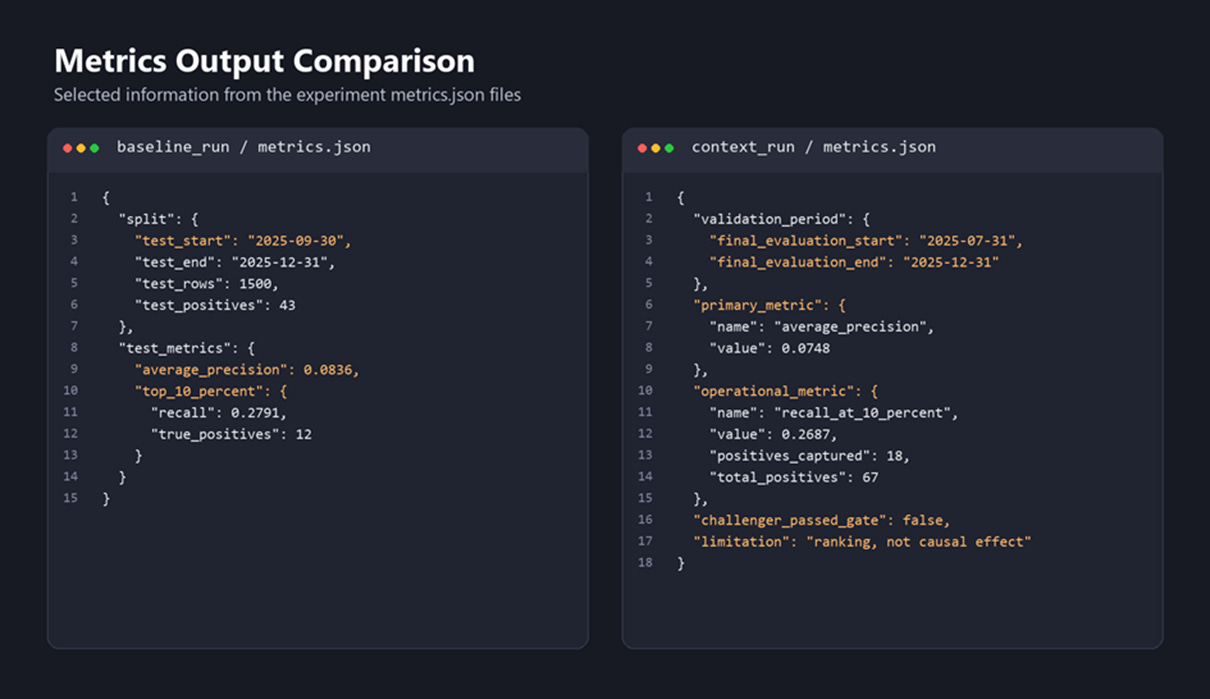Click the "test_start": "2025-09-30" line
Screen dimensions: 1210x699
(244, 240)
